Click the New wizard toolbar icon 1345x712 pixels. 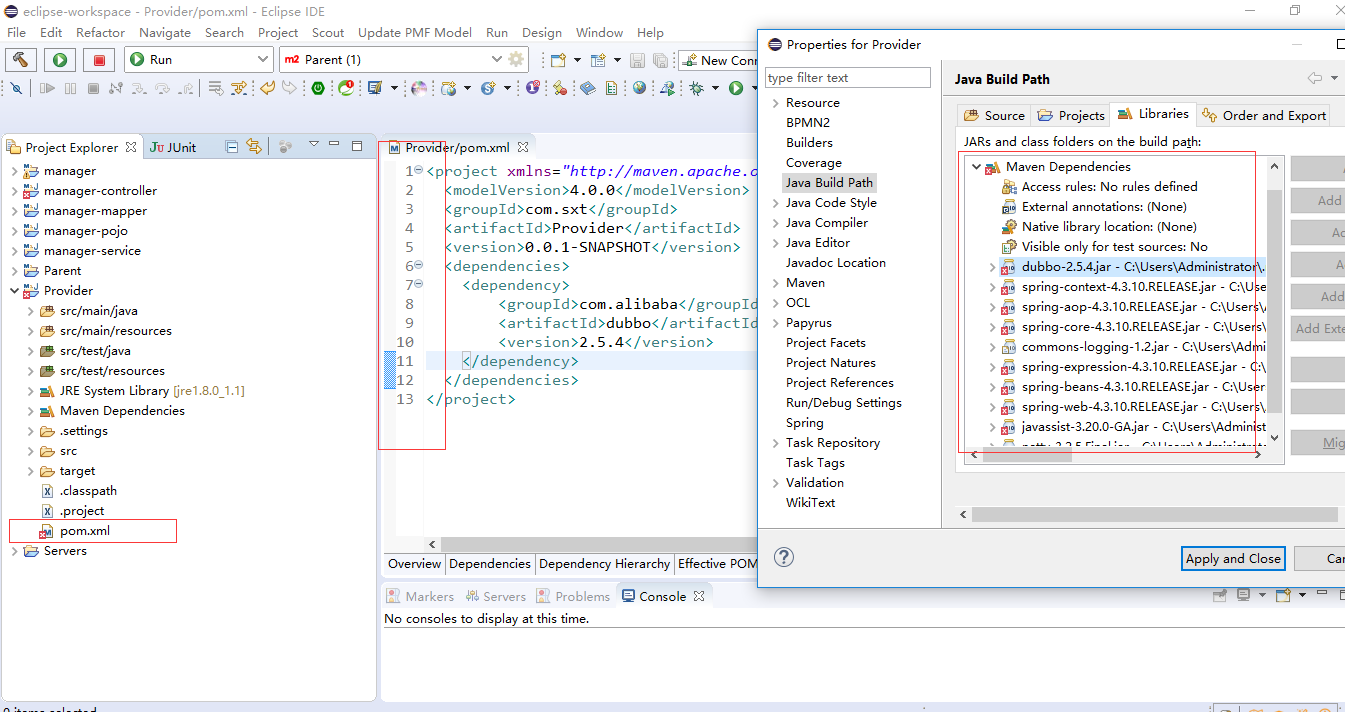(x=558, y=60)
